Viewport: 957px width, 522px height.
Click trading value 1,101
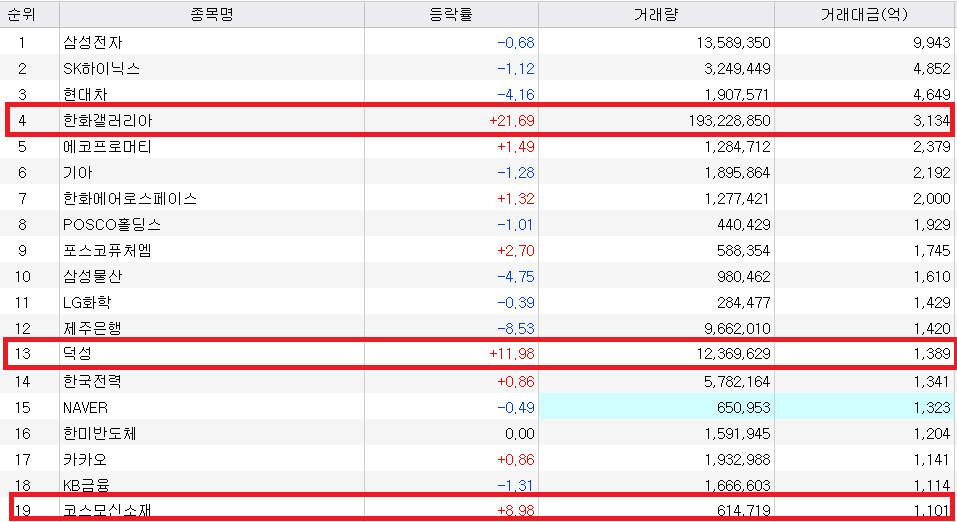tap(932, 510)
